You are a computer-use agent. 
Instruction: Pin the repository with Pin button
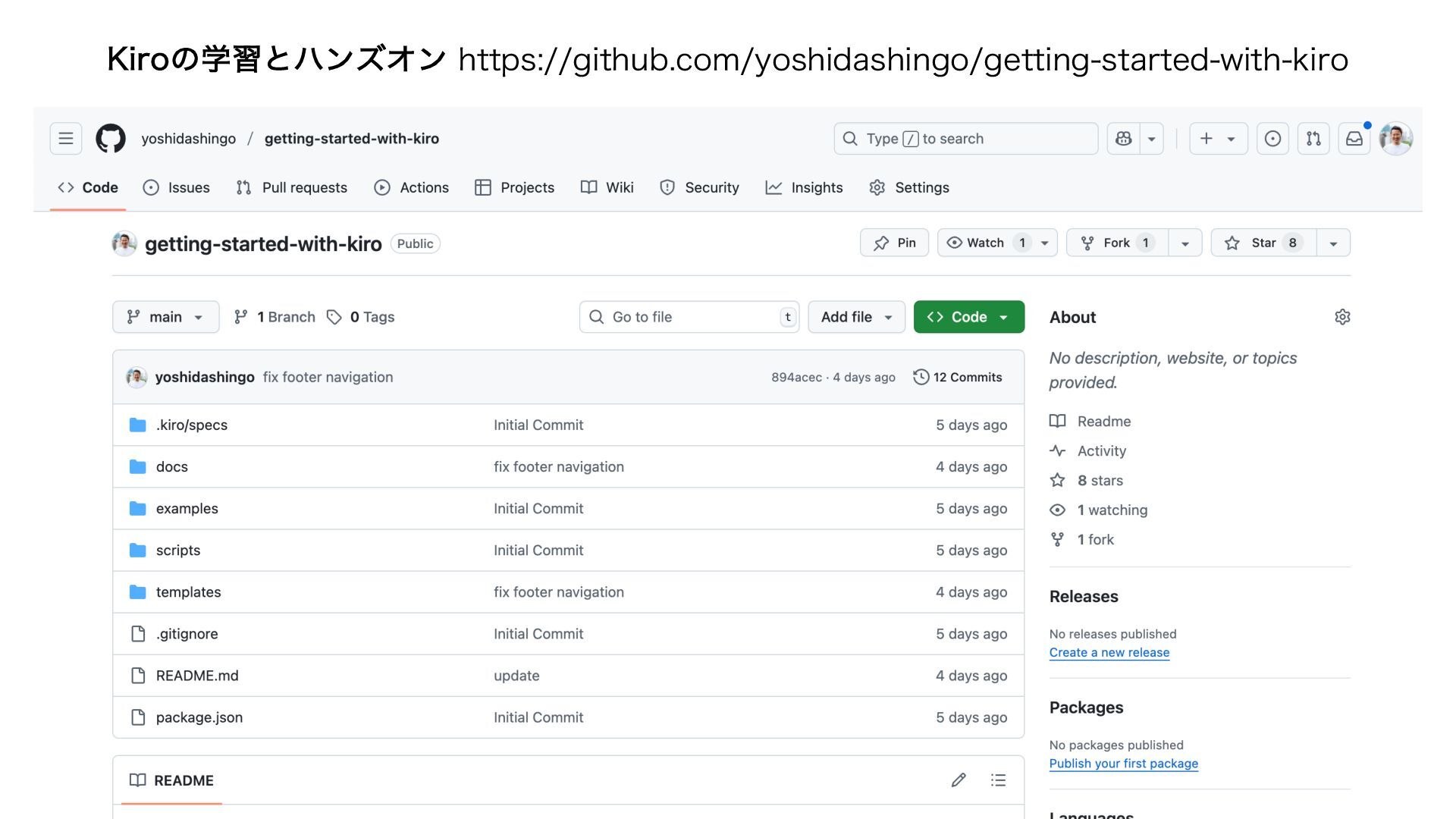894,243
